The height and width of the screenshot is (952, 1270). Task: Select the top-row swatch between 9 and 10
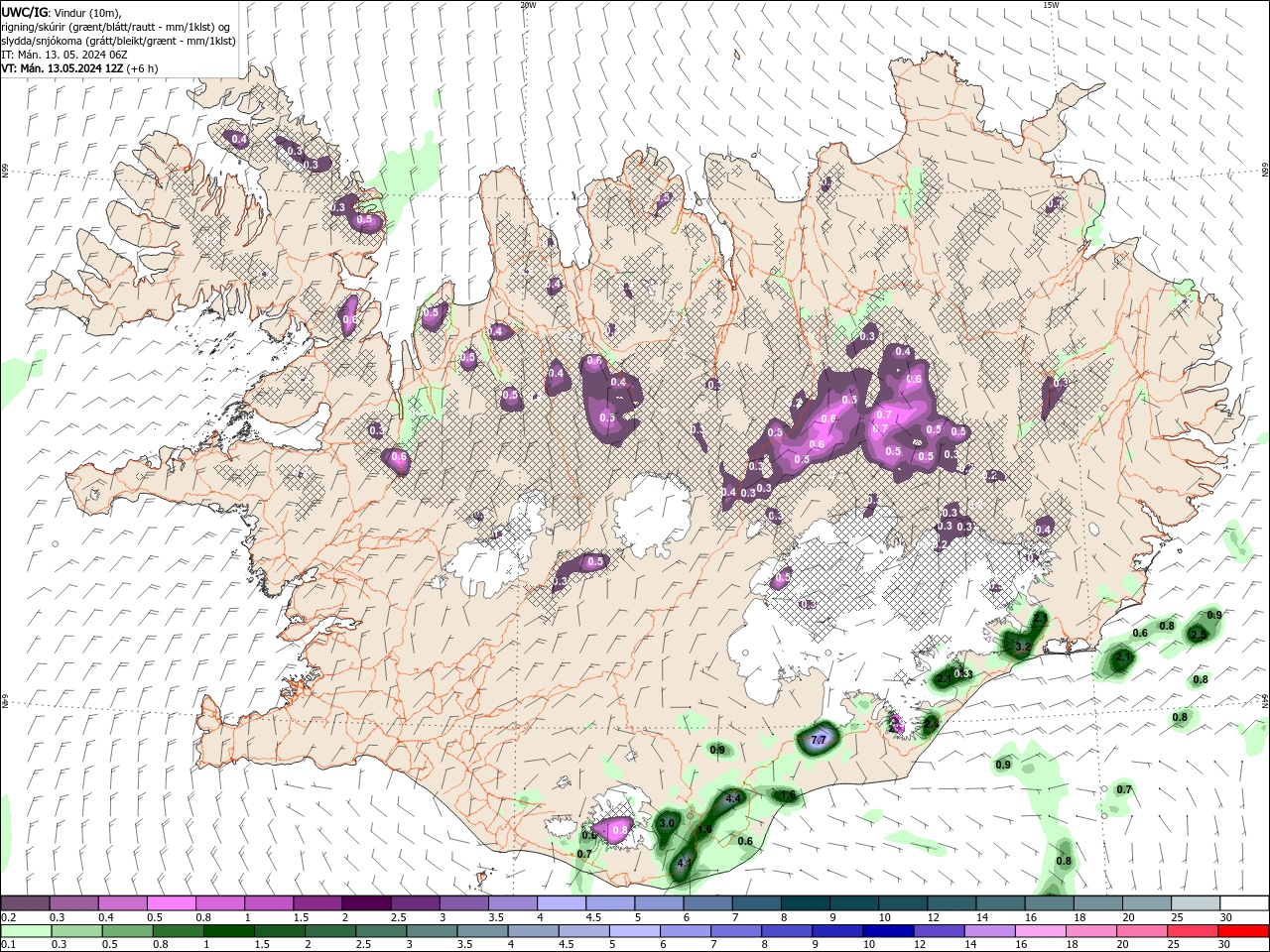tap(853, 903)
